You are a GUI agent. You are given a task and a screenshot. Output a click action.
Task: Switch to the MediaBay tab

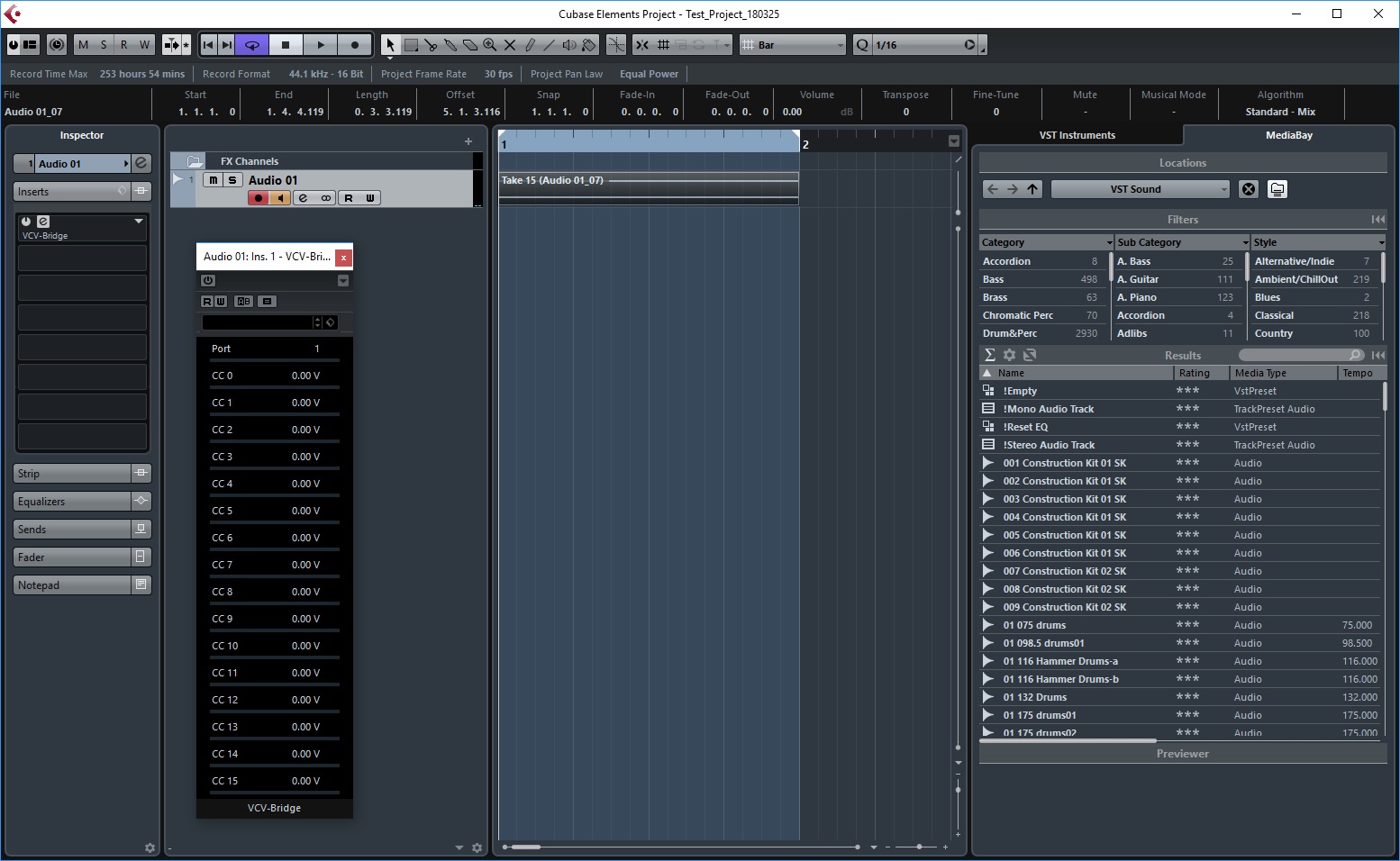[1288, 135]
